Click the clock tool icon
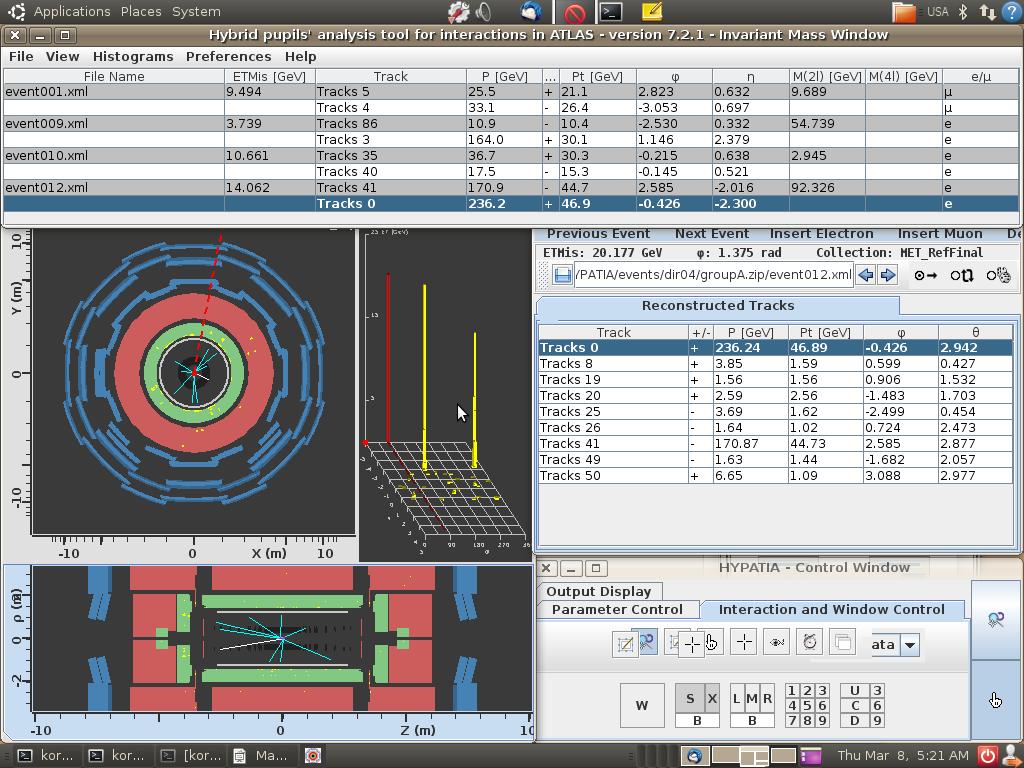 pos(810,643)
